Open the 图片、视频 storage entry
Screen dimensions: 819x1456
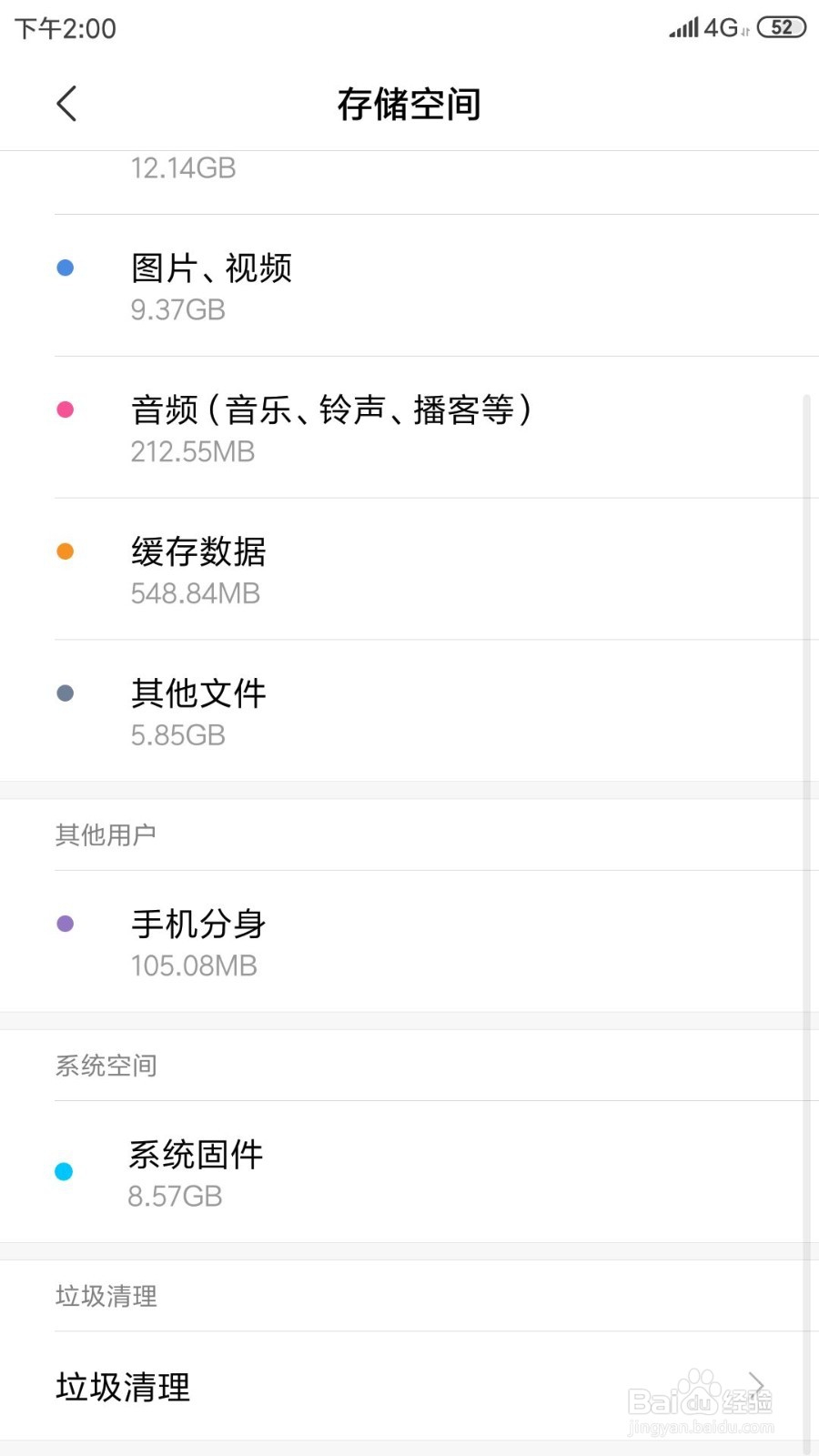coord(409,286)
